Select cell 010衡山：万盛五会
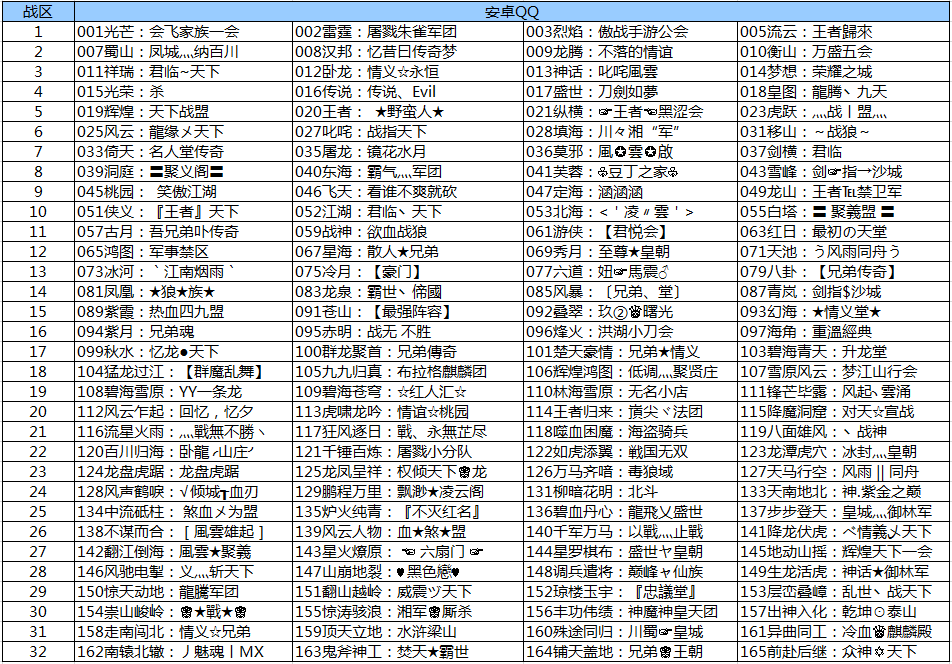 [x=843, y=52]
